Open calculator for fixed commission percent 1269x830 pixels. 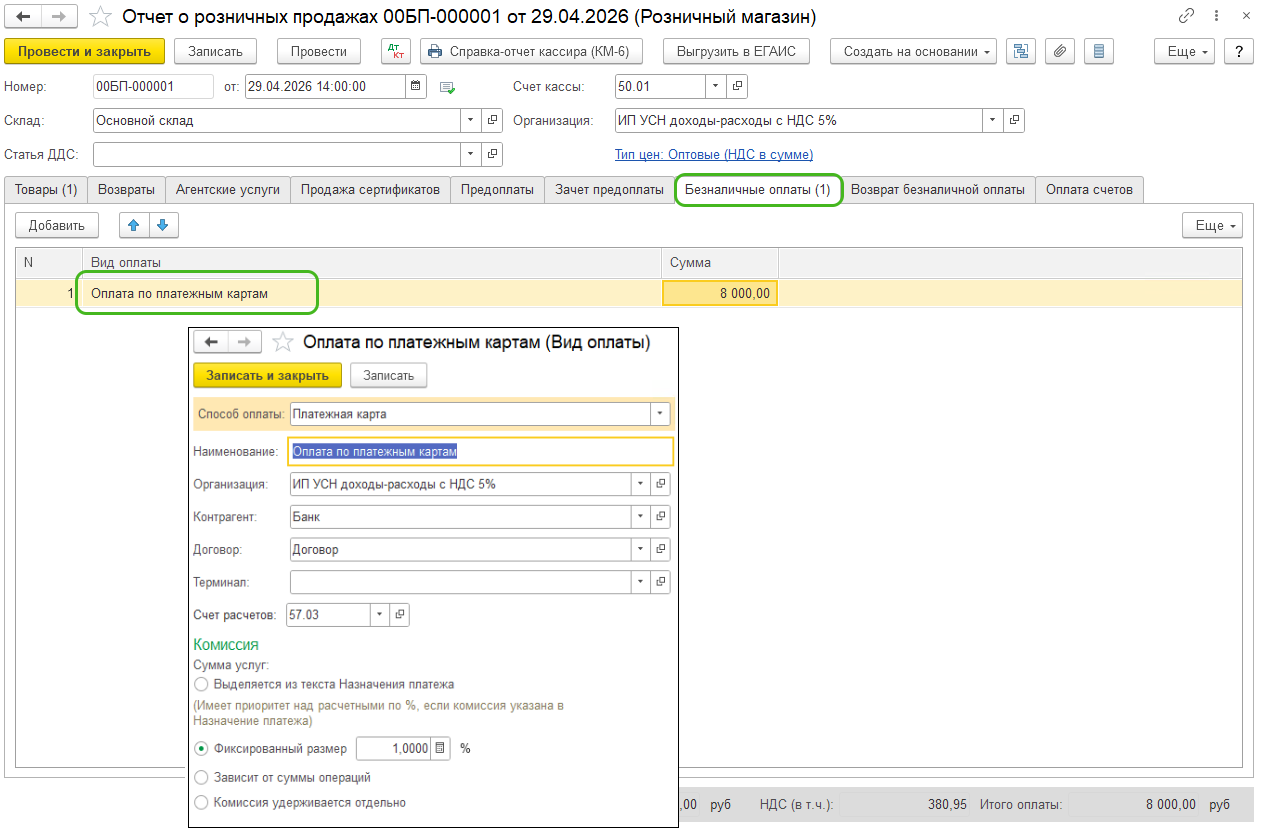(x=440, y=748)
